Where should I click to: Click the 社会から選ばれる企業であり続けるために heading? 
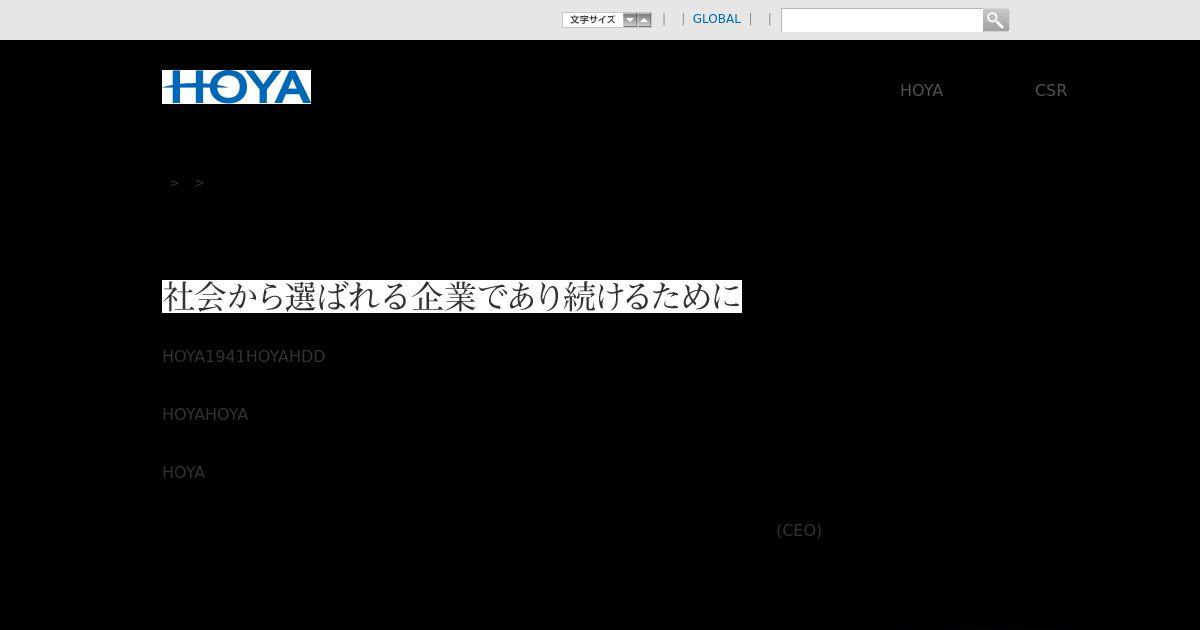[x=452, y=297]
